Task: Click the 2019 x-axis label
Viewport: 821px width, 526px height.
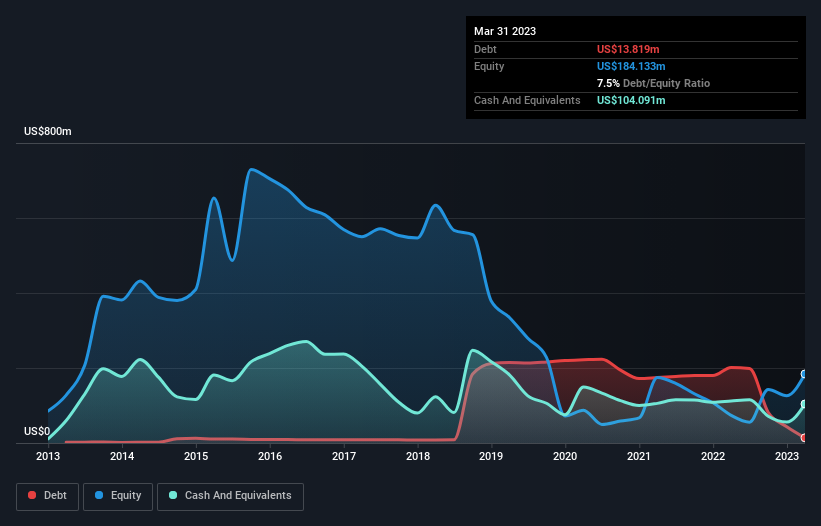Action: [x=491, y=456]
